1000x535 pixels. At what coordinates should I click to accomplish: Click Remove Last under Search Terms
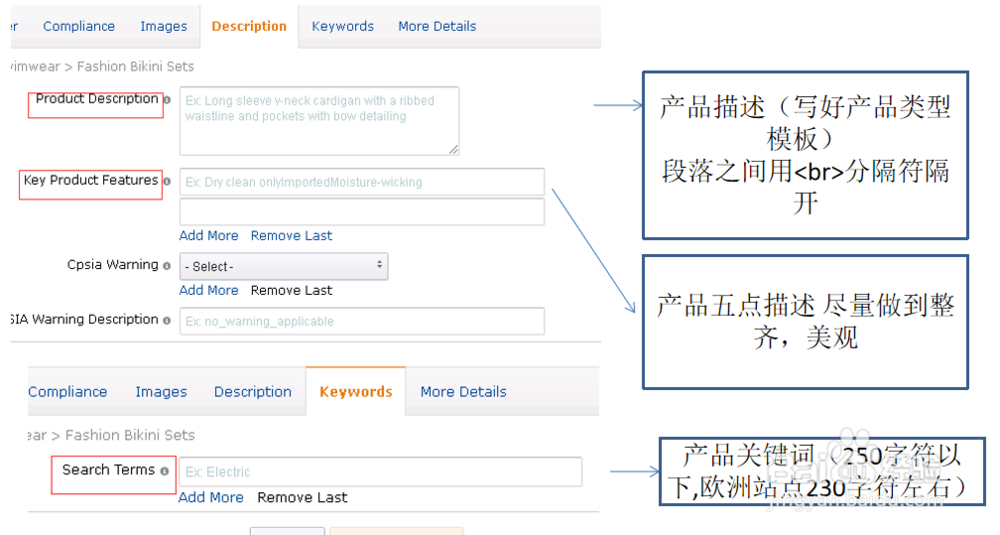[x=302, y=497]
